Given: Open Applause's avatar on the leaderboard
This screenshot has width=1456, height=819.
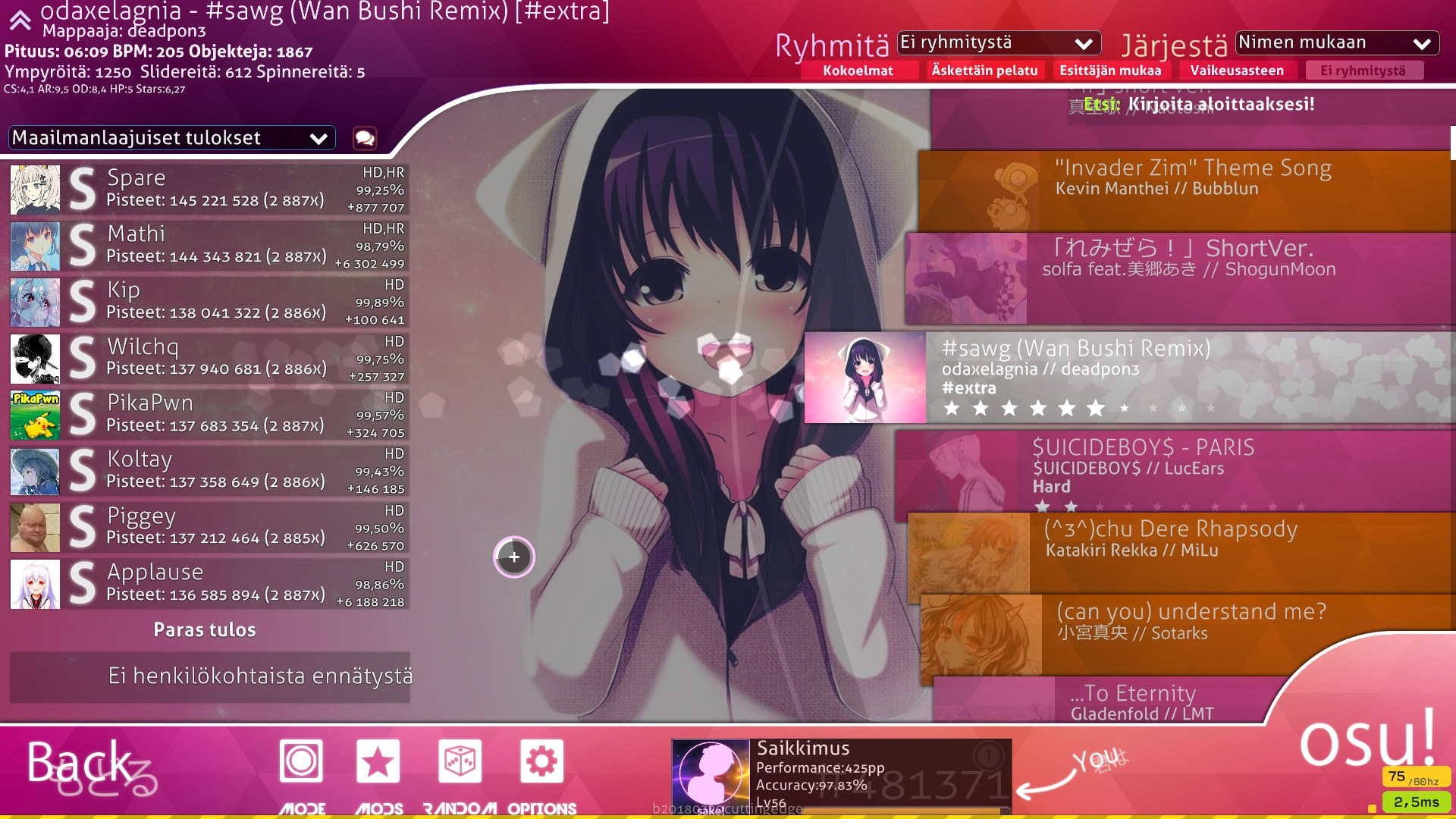Looking at the screenshot, I should [x=35, y=584].
